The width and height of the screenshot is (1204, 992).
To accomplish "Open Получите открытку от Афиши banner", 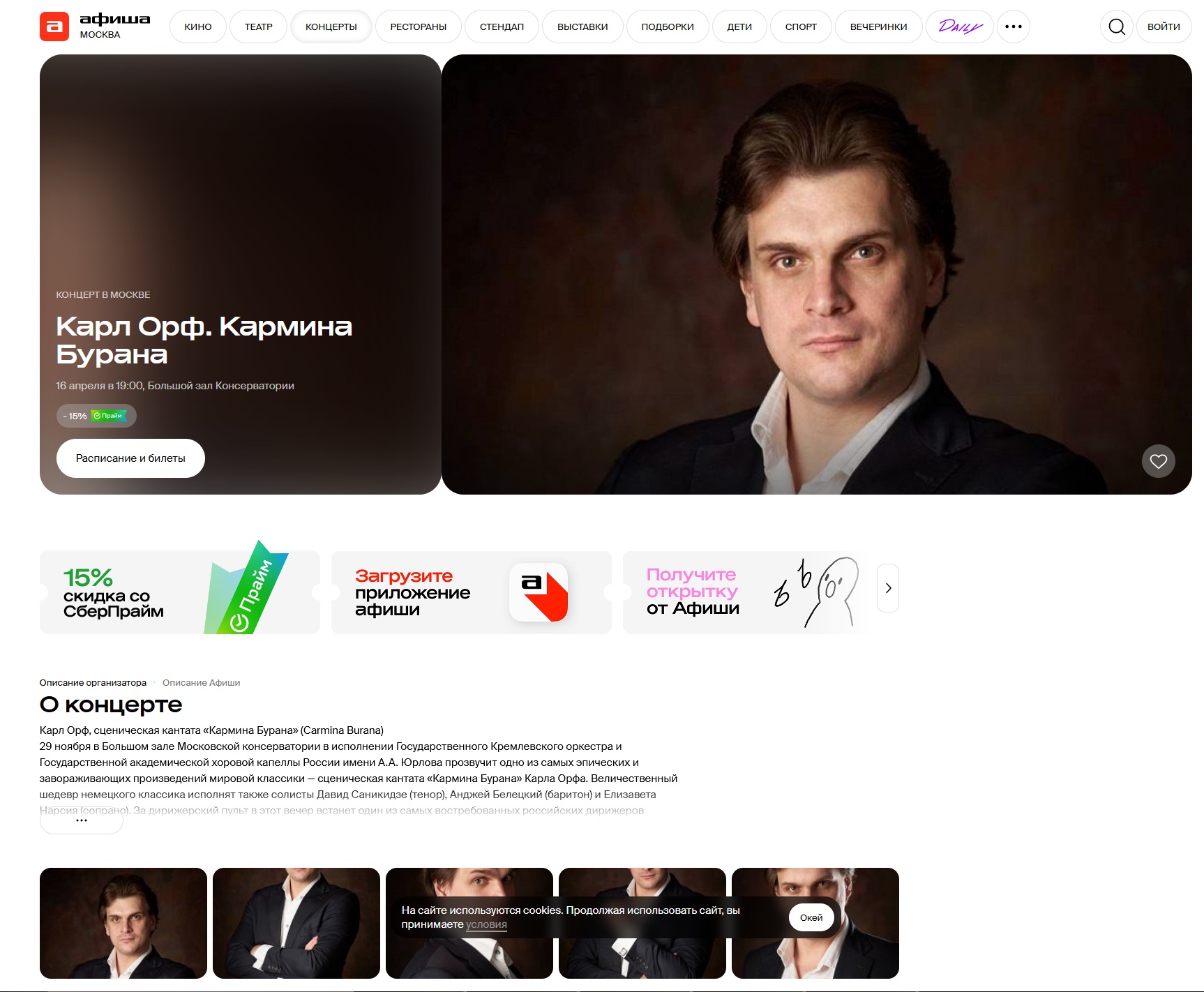I will [746, 592].
